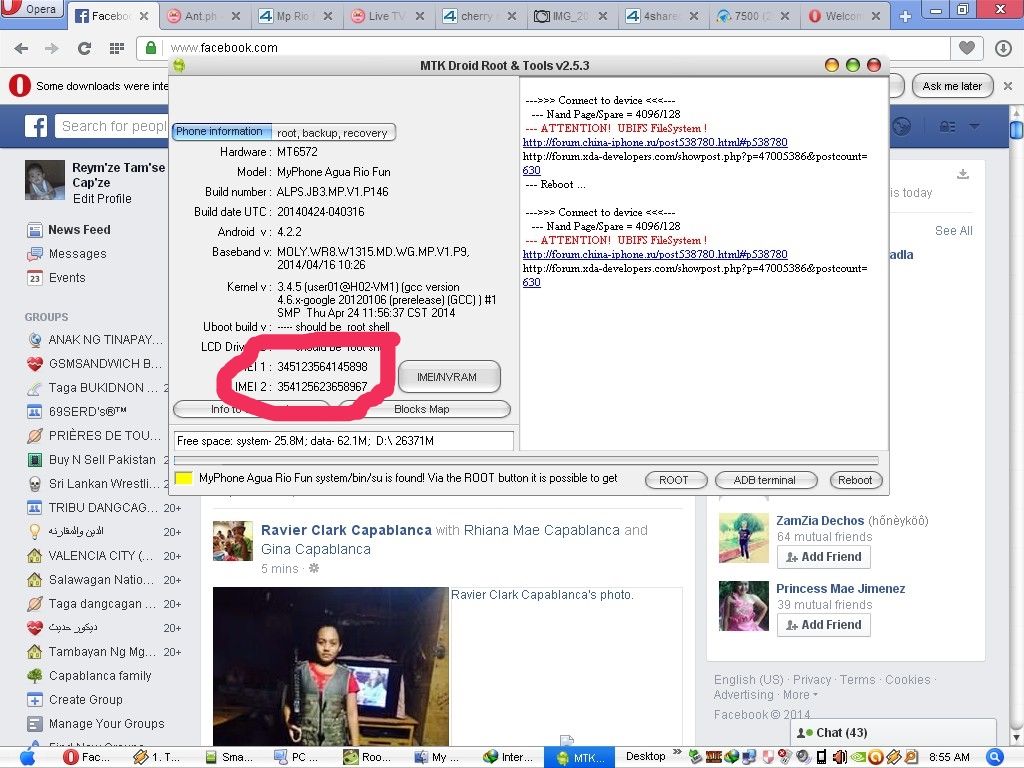Expand the More footer dropdown
The image size is (1024, 768).
pos(799,695)
